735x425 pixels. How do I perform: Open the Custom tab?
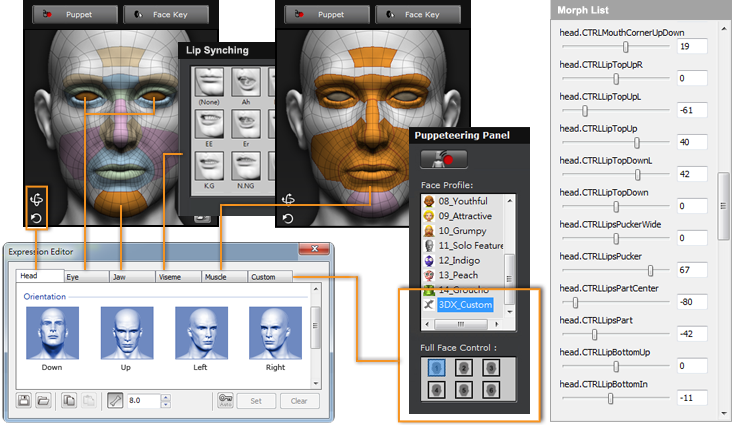coord(270,277)
